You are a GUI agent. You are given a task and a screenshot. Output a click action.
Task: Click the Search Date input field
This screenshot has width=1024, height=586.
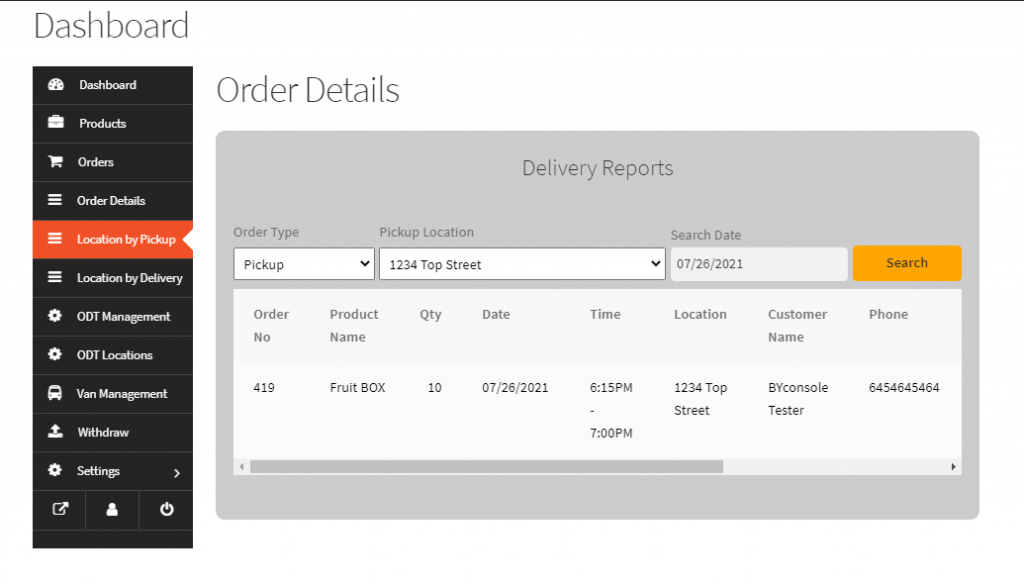758,263
